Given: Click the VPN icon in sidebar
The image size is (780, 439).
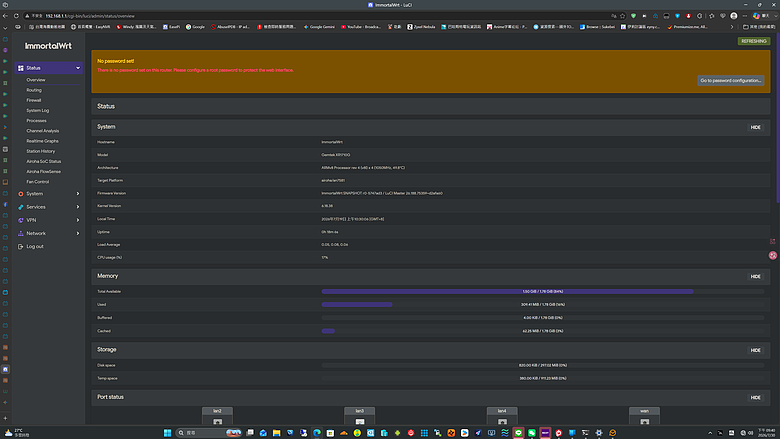Looking at the screenshot, I should coord(20,220).
